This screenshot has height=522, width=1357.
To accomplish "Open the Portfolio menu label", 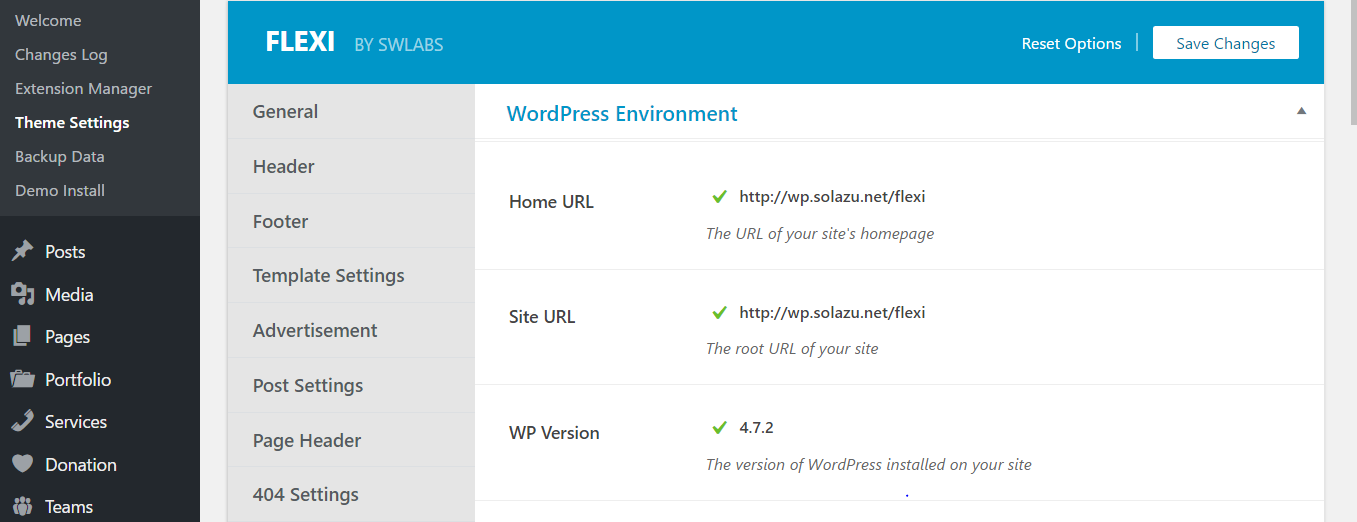I will (78, 380).
